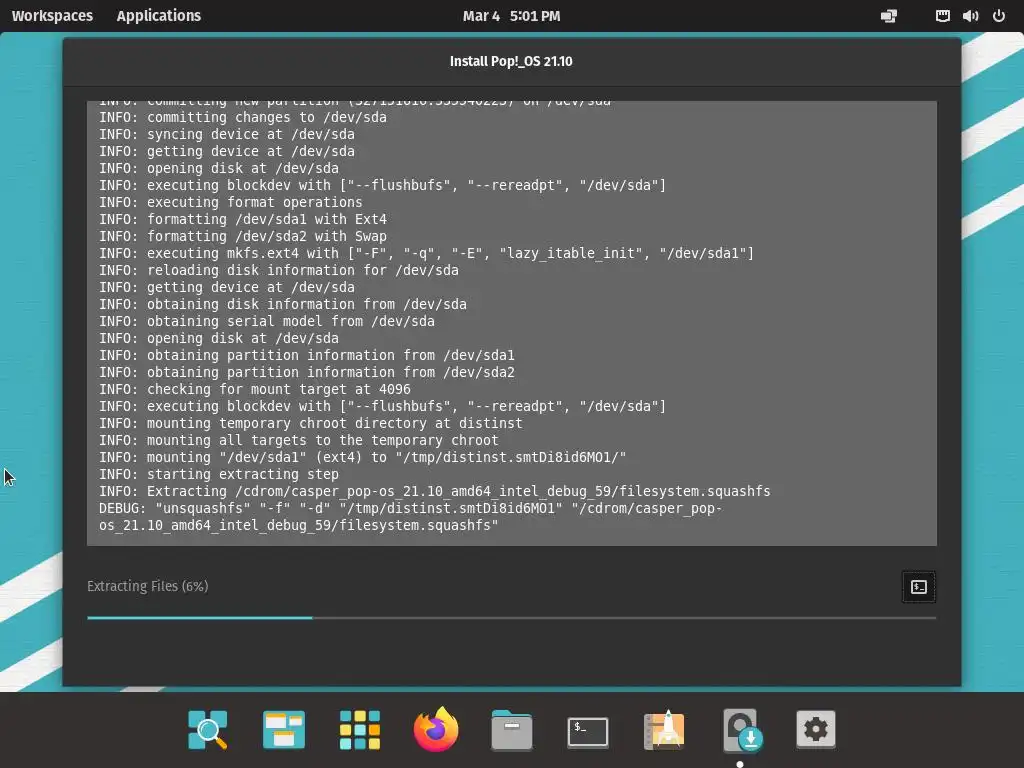Screen dimensions: 1024x768
Task: Click log line 'mounting temporary chroot directory at distinst'
Action: pos(311,423)
